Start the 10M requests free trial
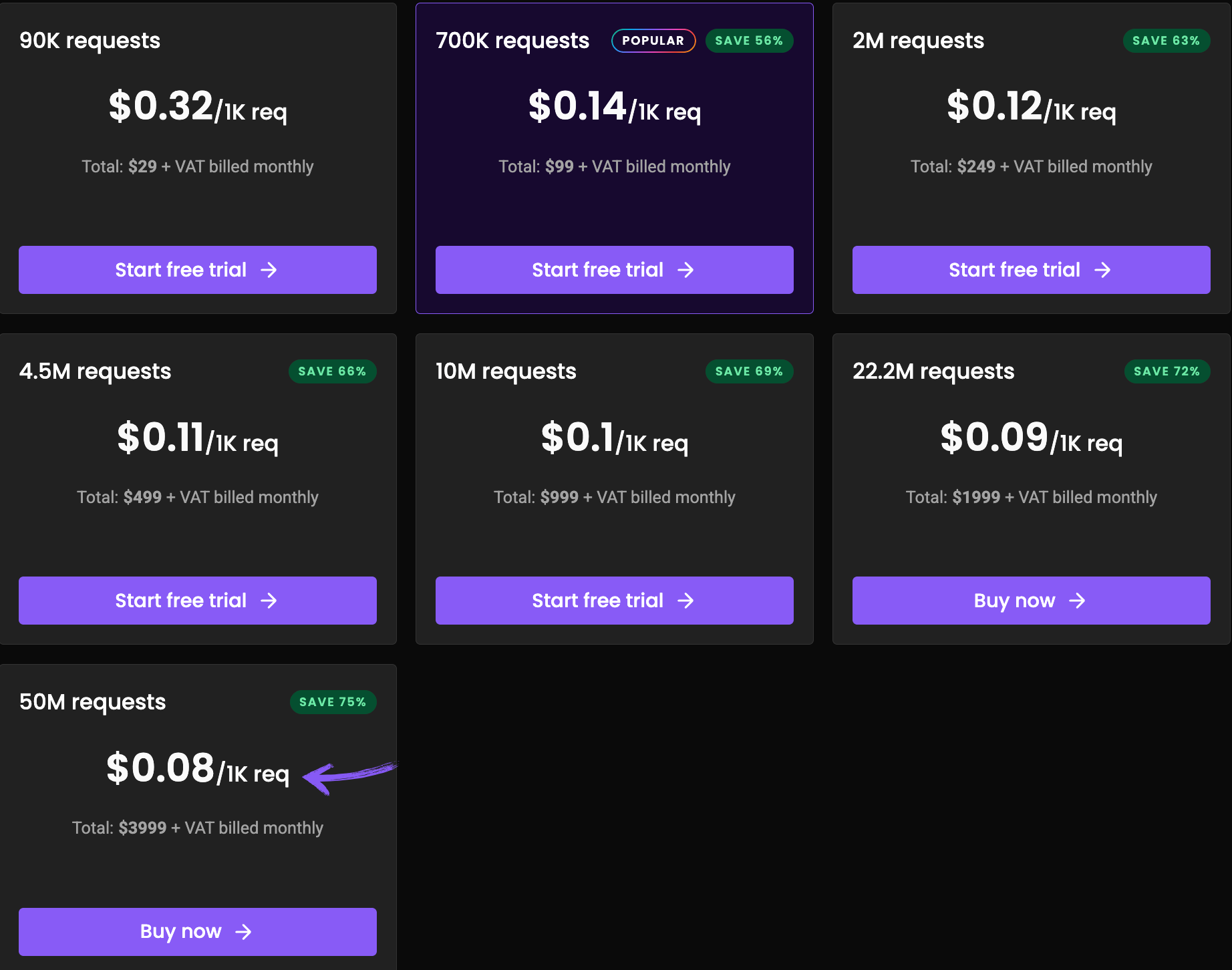Image resolution: width=1232 pixels, height=970 pixels. point(614,601)
